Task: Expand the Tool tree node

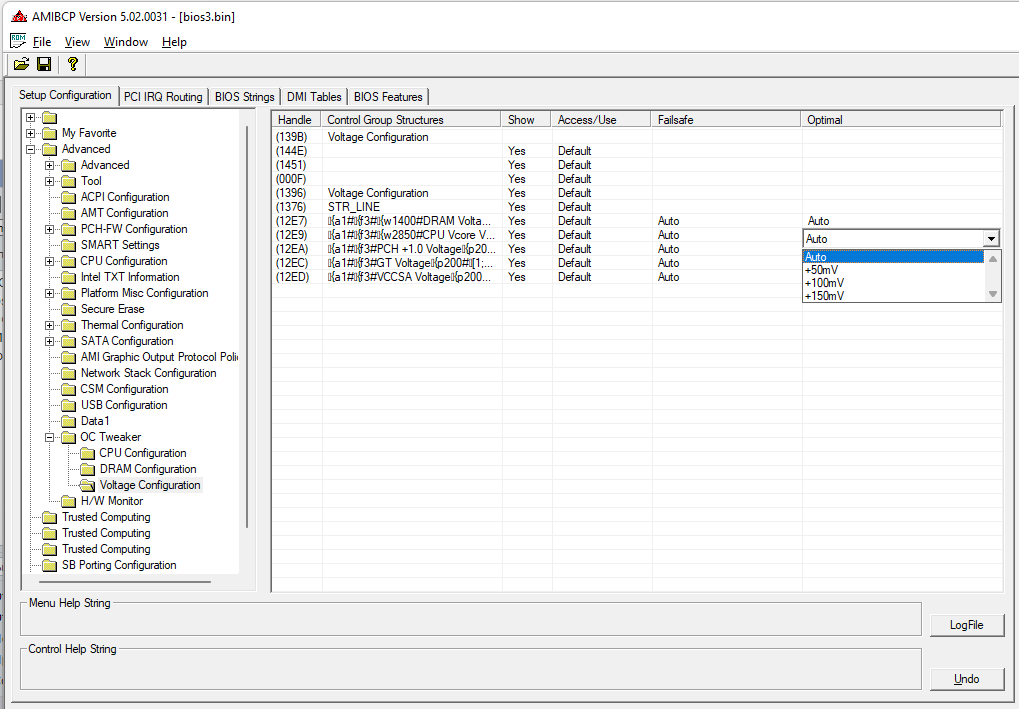Action: click(x=49, y=181)
